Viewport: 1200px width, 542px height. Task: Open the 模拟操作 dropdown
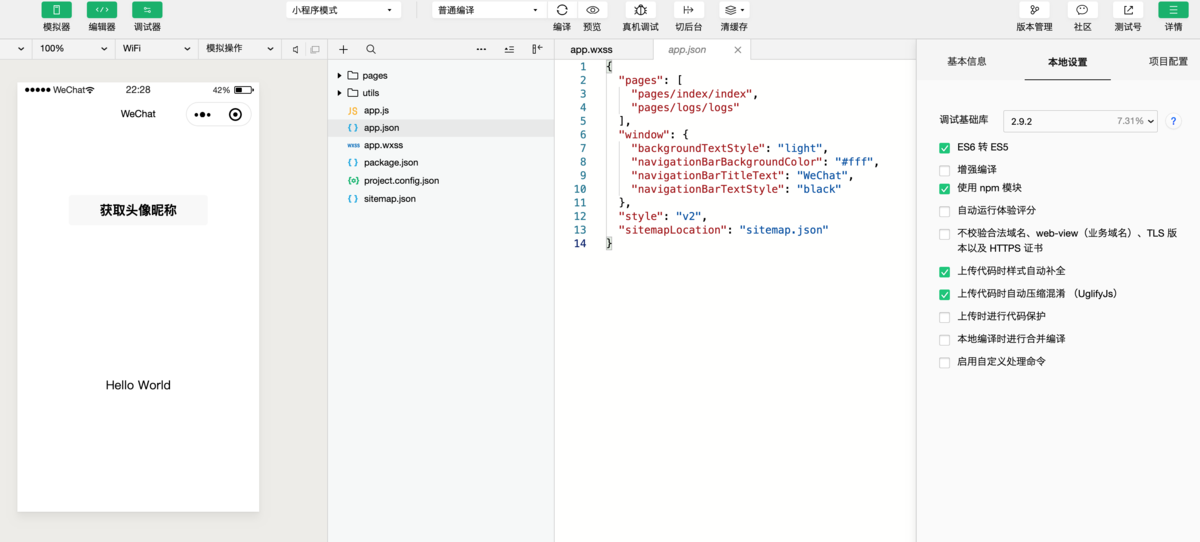(x=239, y=49)
